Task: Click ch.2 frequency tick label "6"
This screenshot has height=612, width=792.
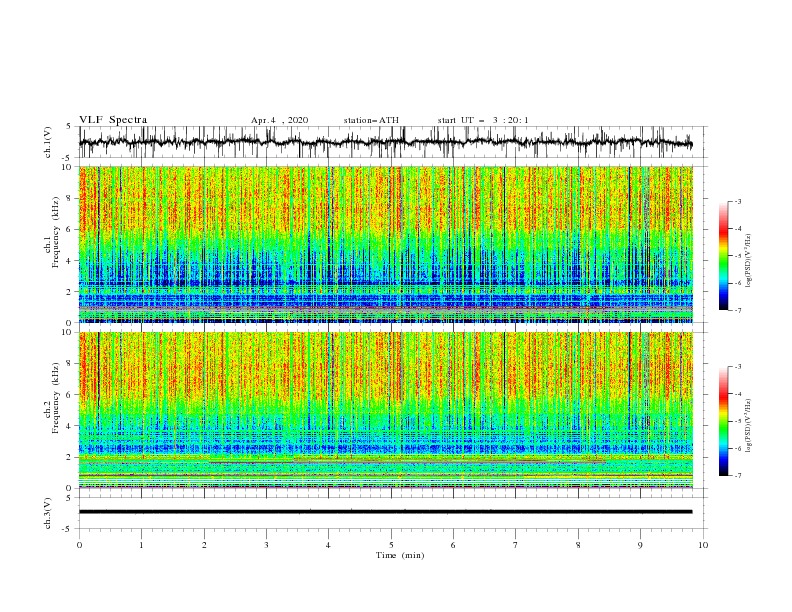Action: (x=71, y=395)
